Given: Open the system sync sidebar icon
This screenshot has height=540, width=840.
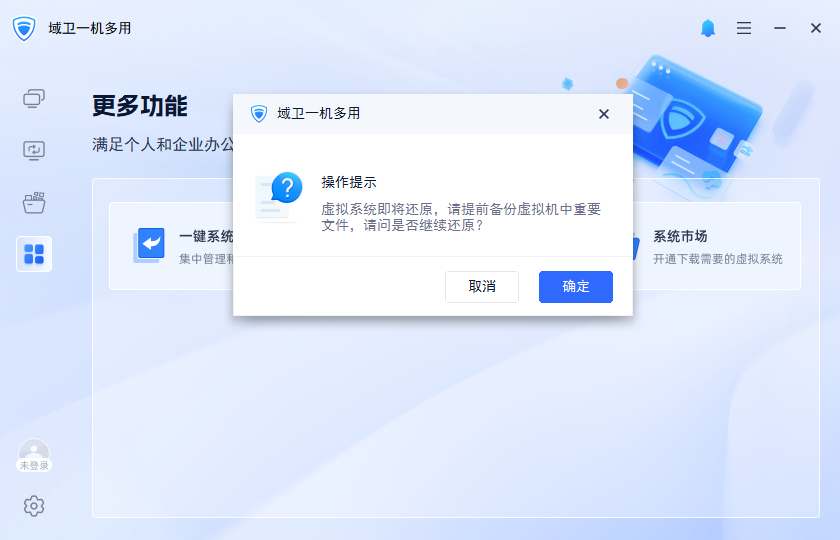Looking at the screenshot, I should (x=34, y=151).
